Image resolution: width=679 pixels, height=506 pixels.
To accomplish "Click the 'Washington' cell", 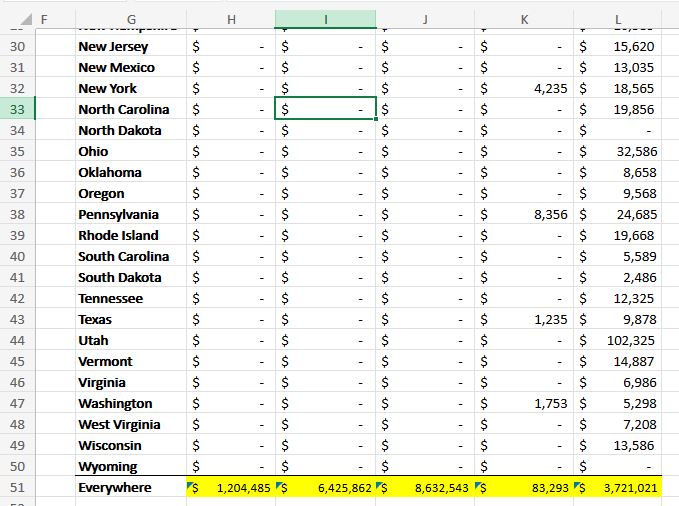I will (131, 403).
